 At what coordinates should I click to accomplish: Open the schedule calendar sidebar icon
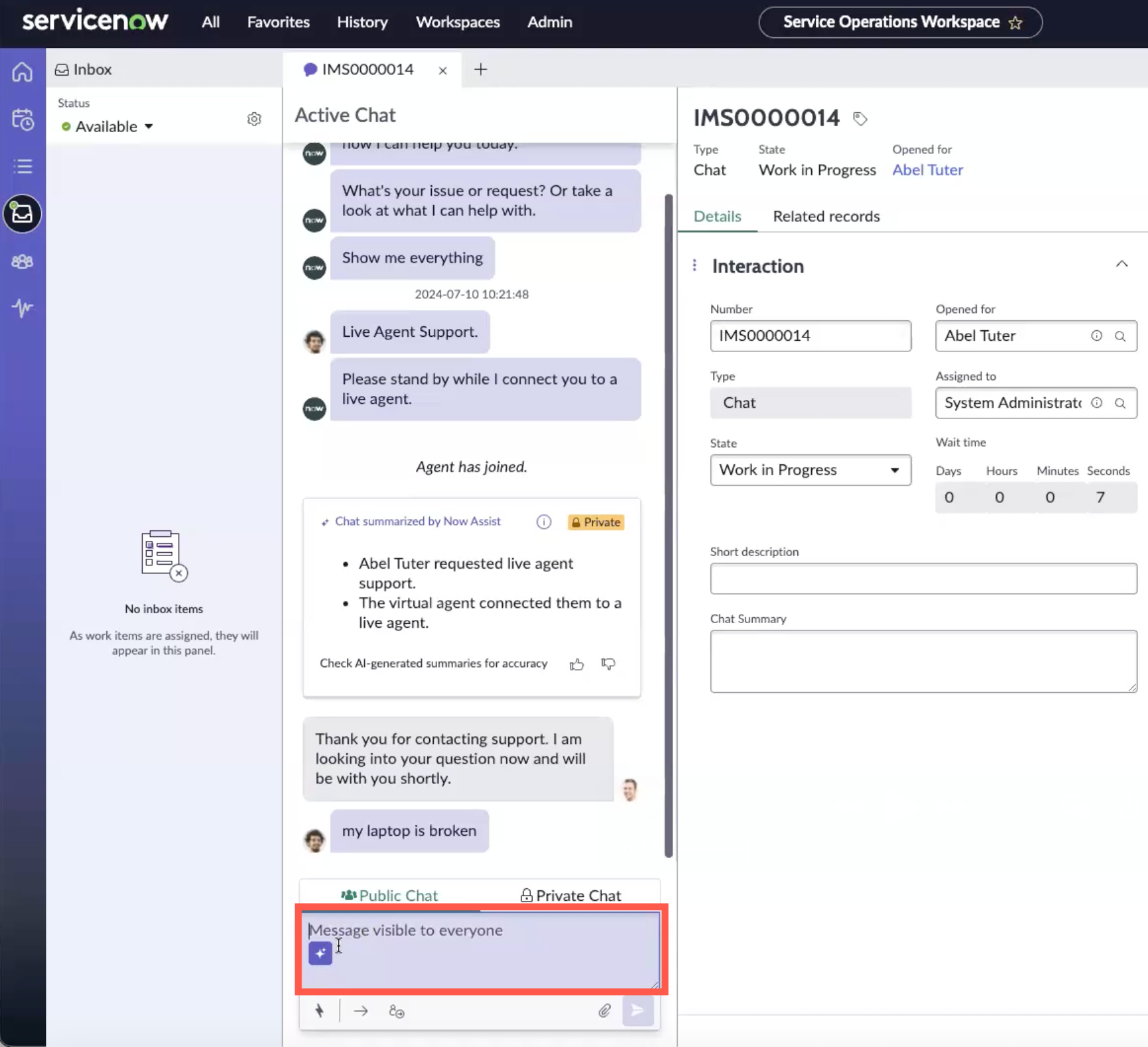(23, 120)
